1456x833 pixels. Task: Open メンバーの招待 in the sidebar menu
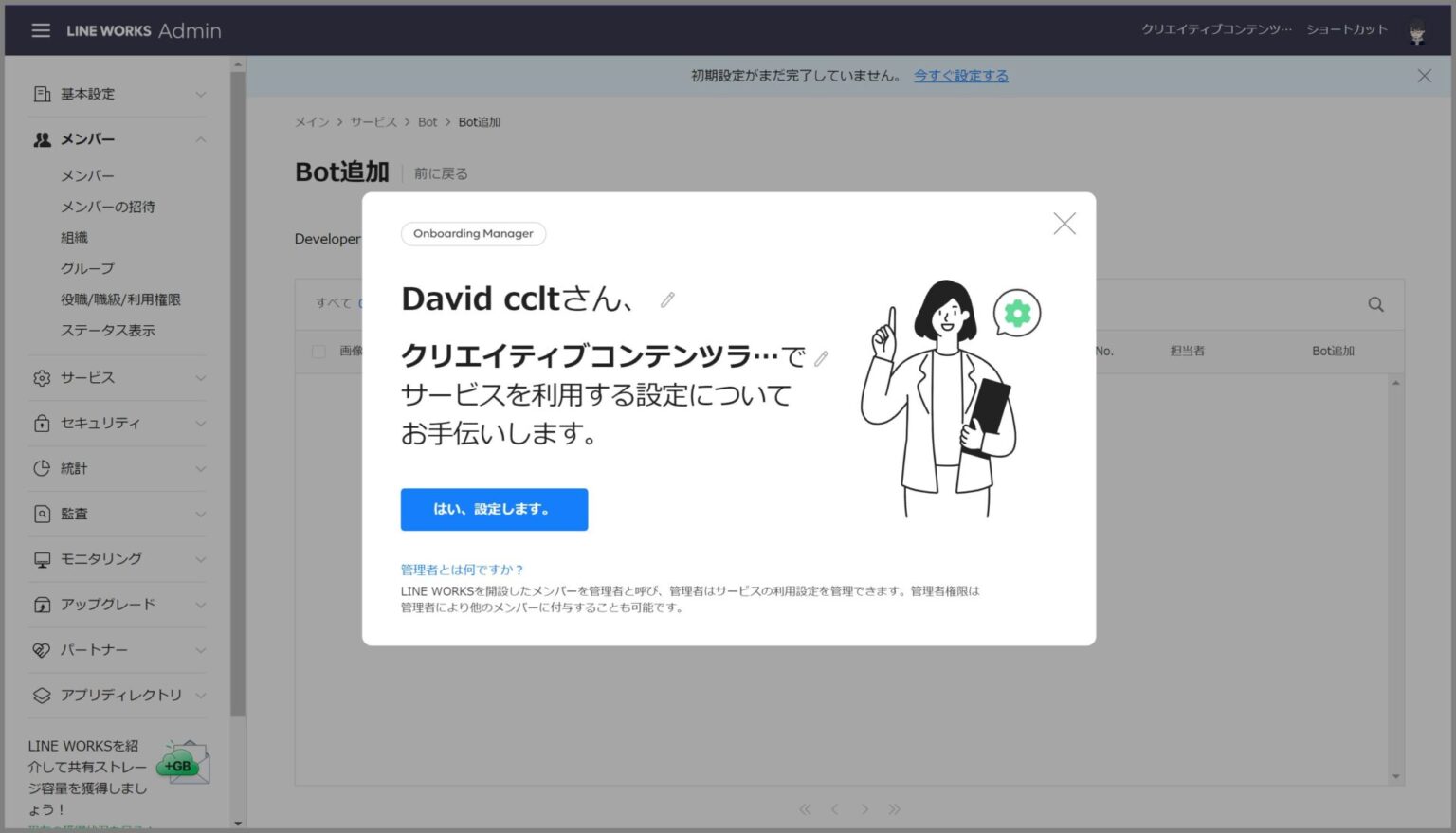[107, 206]
